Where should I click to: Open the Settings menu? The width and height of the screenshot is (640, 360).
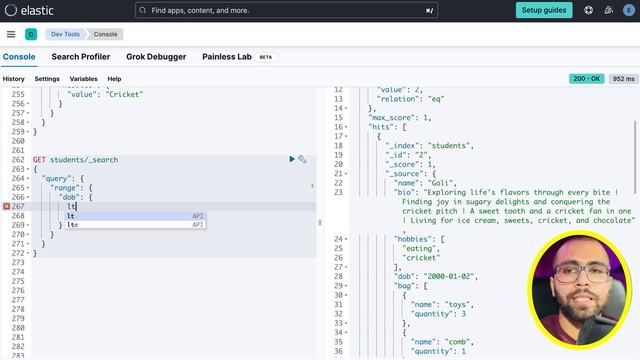pyautogui.click(x=47, y=79)
